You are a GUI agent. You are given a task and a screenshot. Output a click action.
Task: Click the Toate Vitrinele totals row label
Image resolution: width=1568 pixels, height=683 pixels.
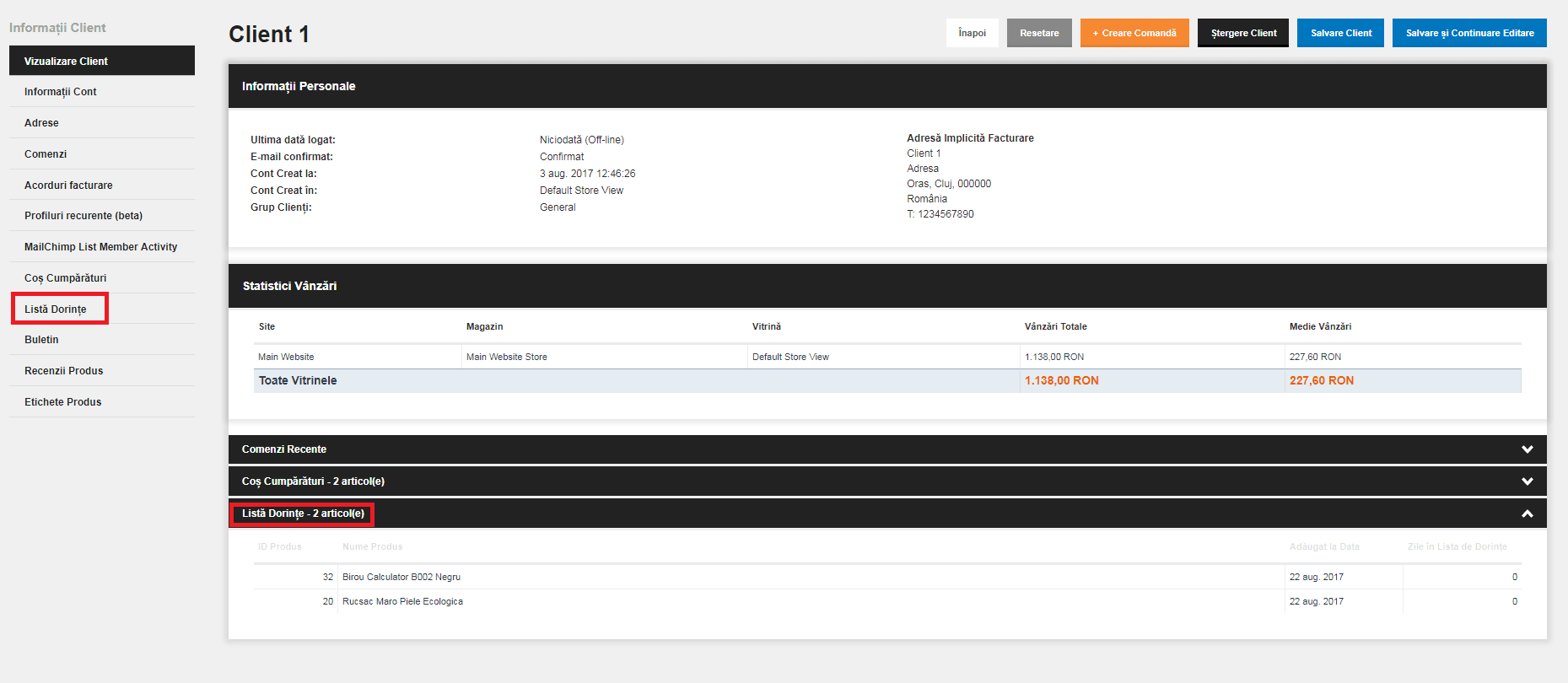298,380
